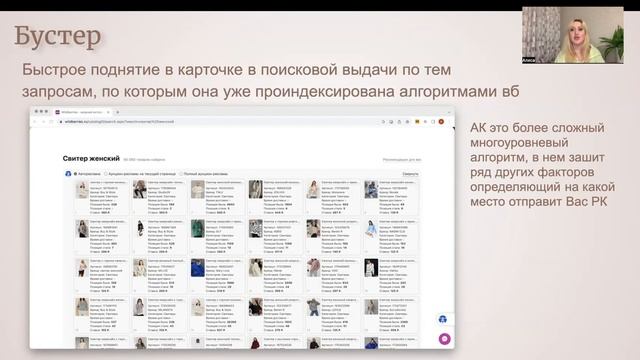
Task: Click the Свернуть button
Action: (410, 174)
